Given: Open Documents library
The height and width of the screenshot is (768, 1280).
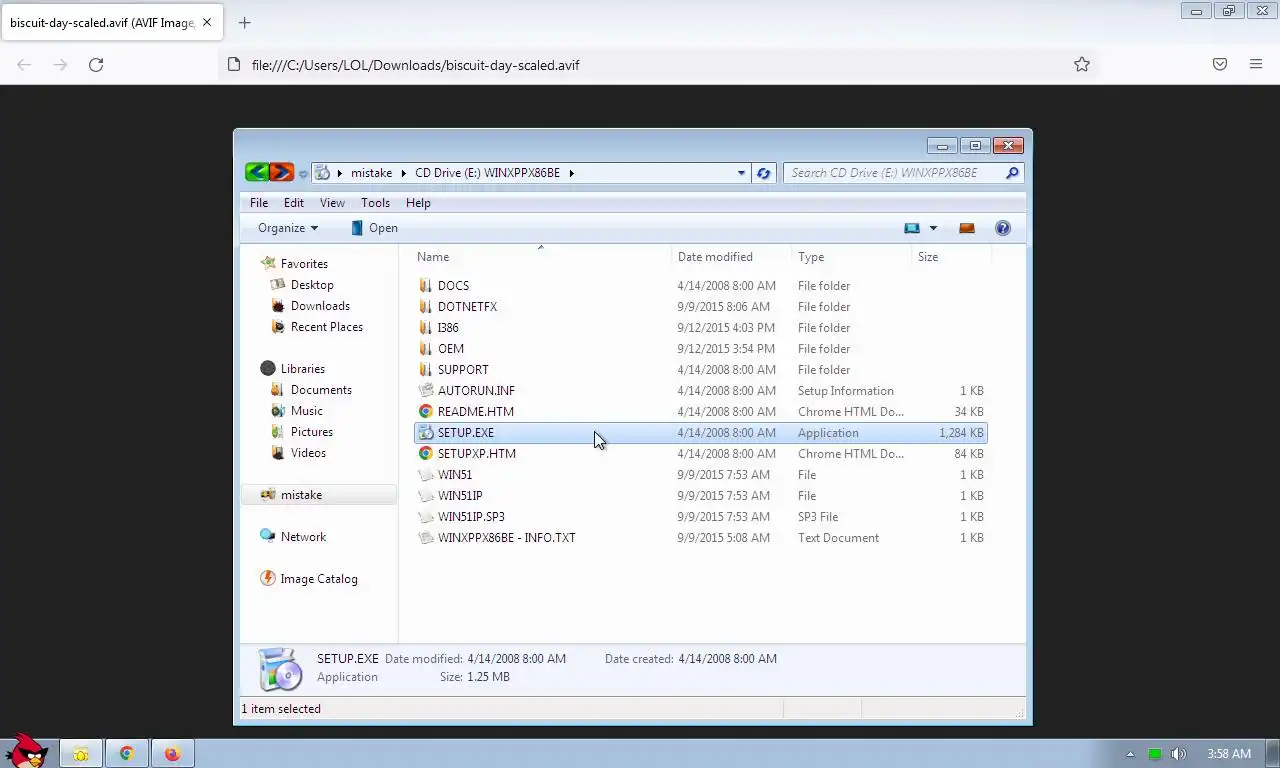Looking at the screenshot, I should click(x=321, y=390).
